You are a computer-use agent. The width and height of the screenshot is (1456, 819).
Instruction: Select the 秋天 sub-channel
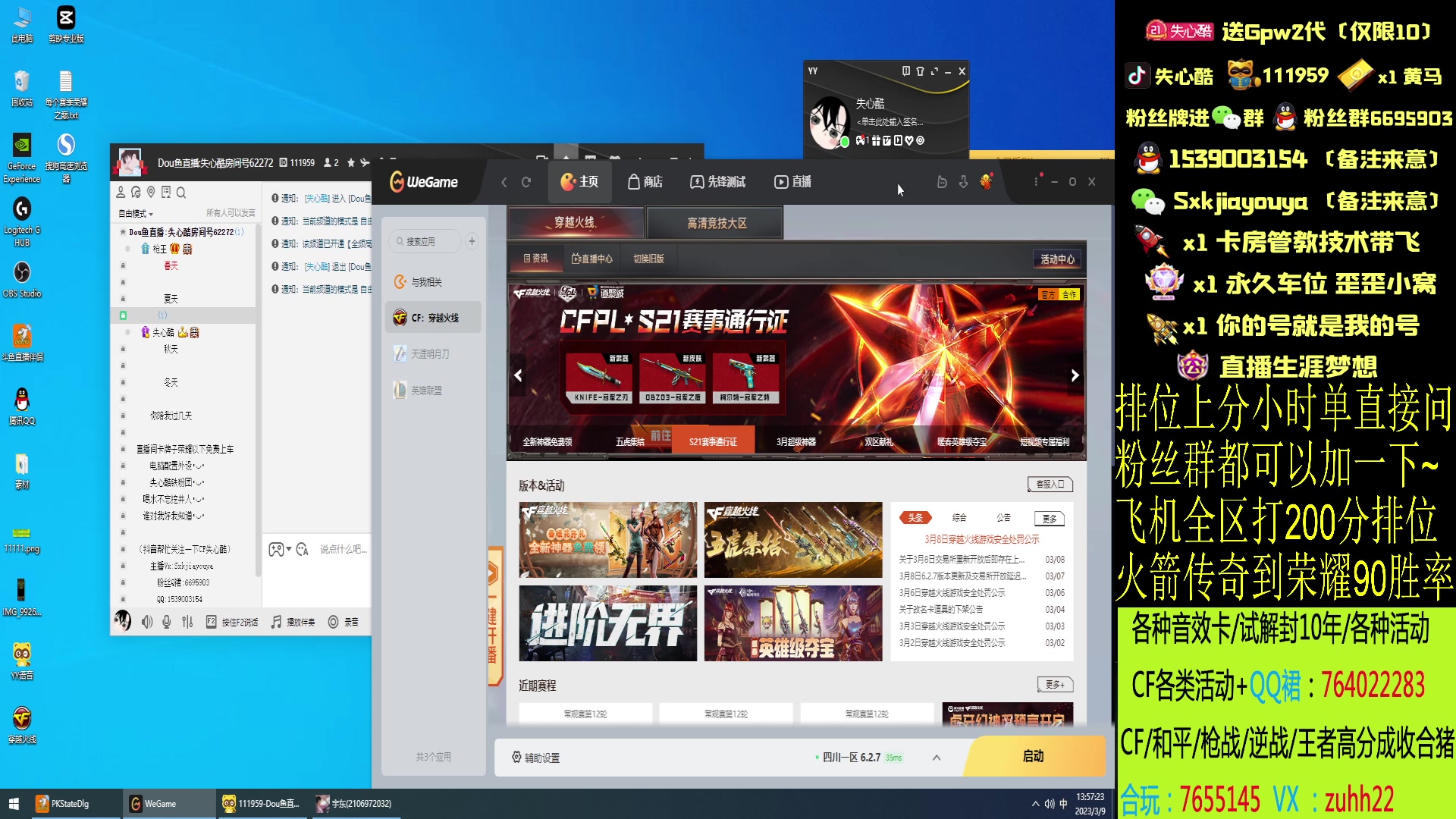pyautogui.click(x=171, y=350)
